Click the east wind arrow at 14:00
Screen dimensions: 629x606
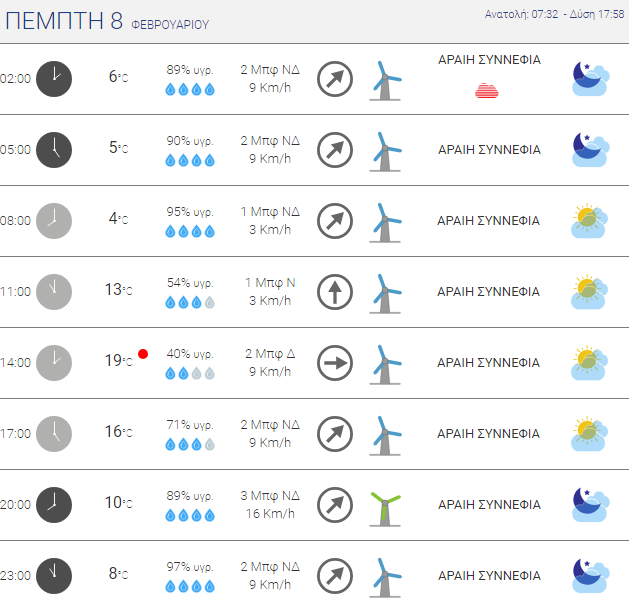point(335,363)
